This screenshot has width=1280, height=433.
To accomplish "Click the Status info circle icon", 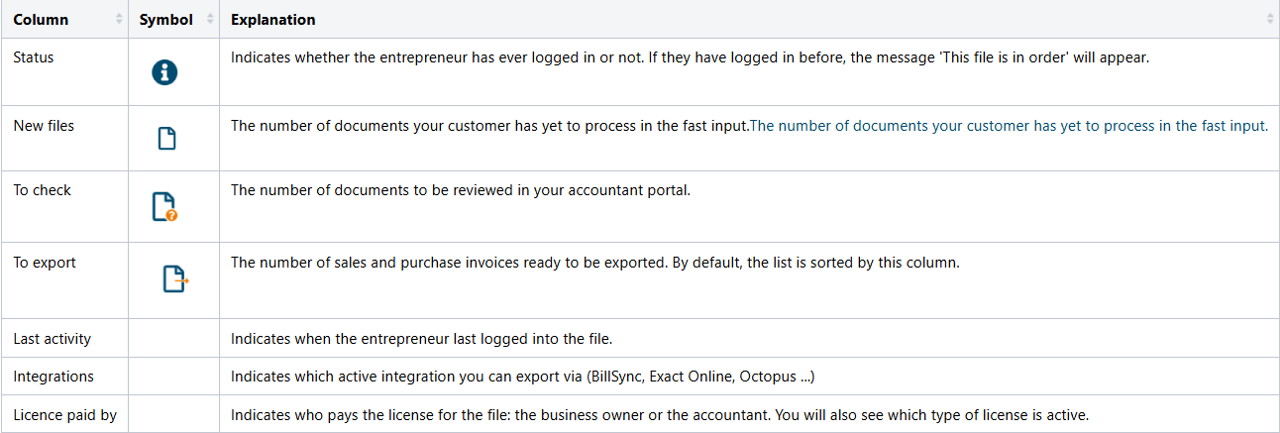I will click(164, 72).
